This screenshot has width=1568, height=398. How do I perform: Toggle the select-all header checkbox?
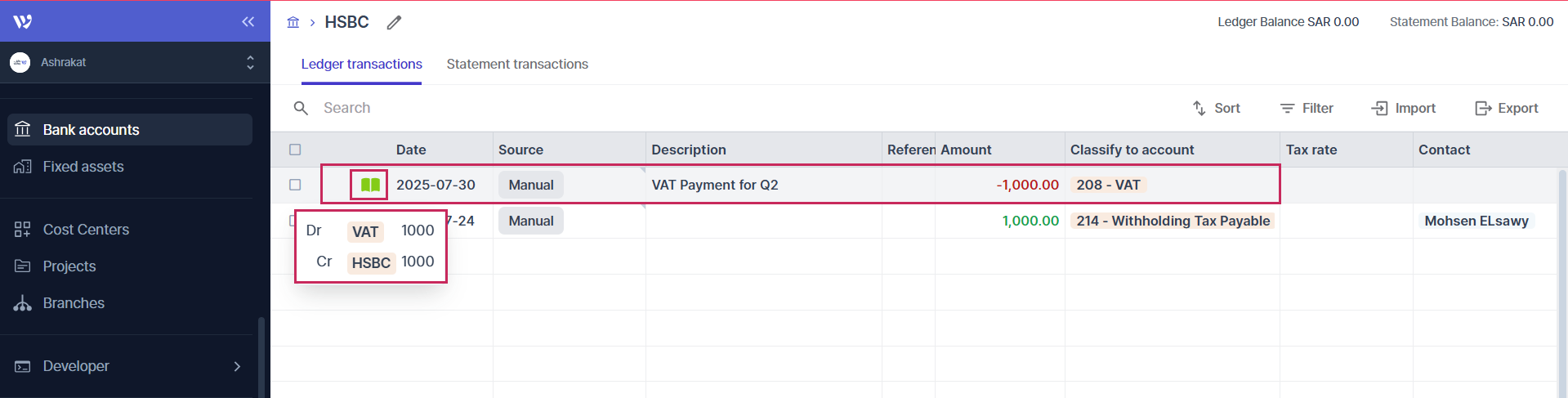point(295,150)
